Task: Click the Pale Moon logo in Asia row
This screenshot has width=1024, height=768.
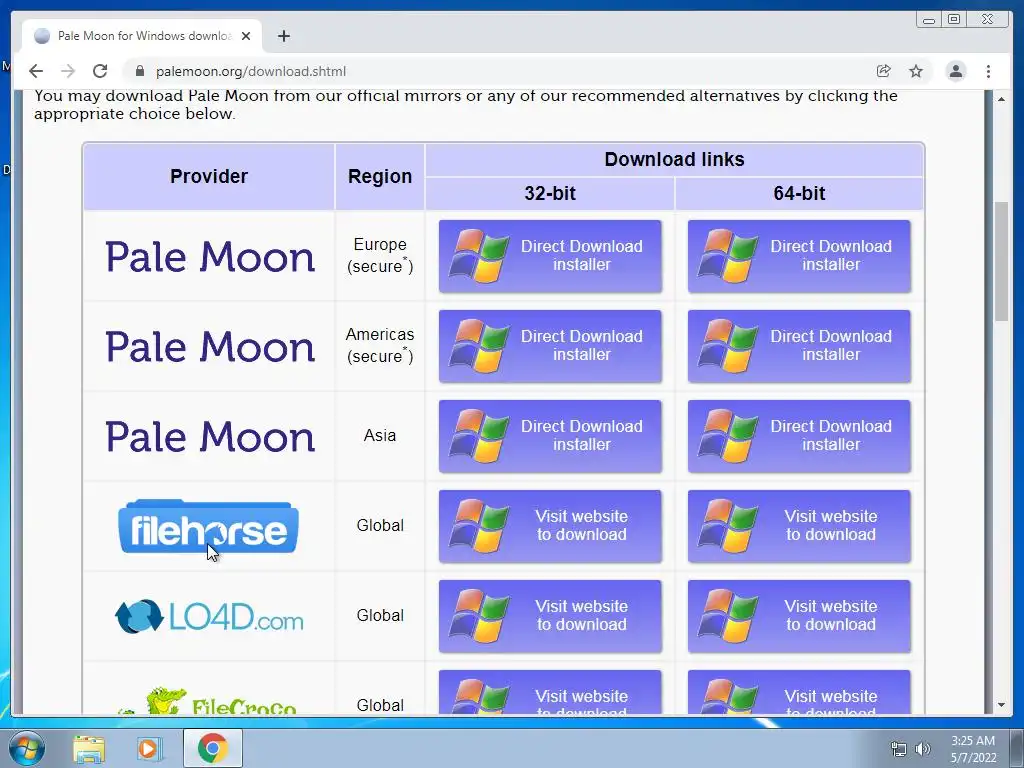Action: [210, 436]
